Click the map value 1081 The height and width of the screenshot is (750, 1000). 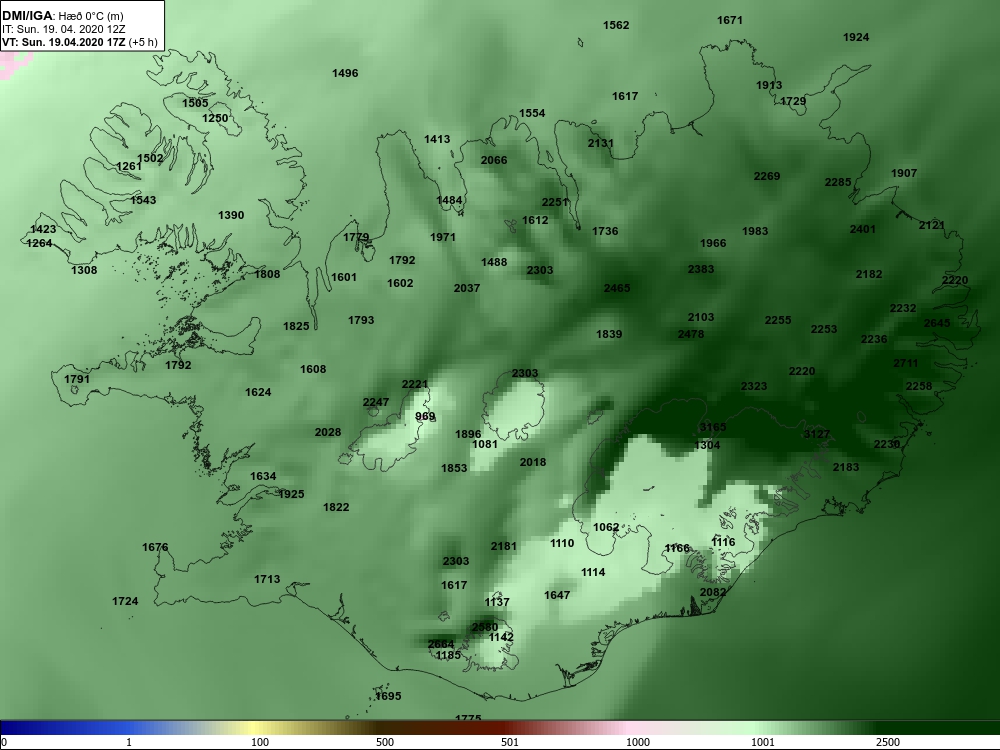(x=484, y=444)
